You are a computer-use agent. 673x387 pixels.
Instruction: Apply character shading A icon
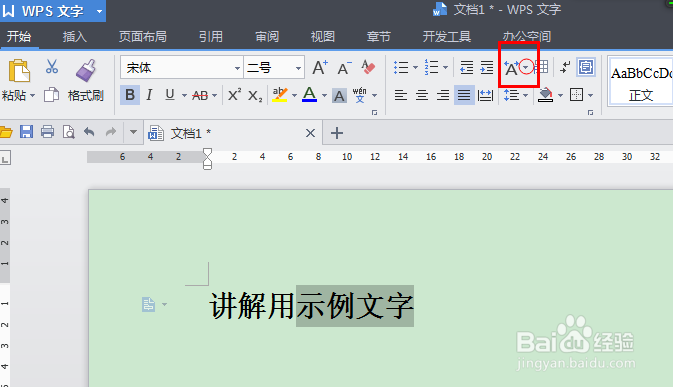(x=339, y=95)
